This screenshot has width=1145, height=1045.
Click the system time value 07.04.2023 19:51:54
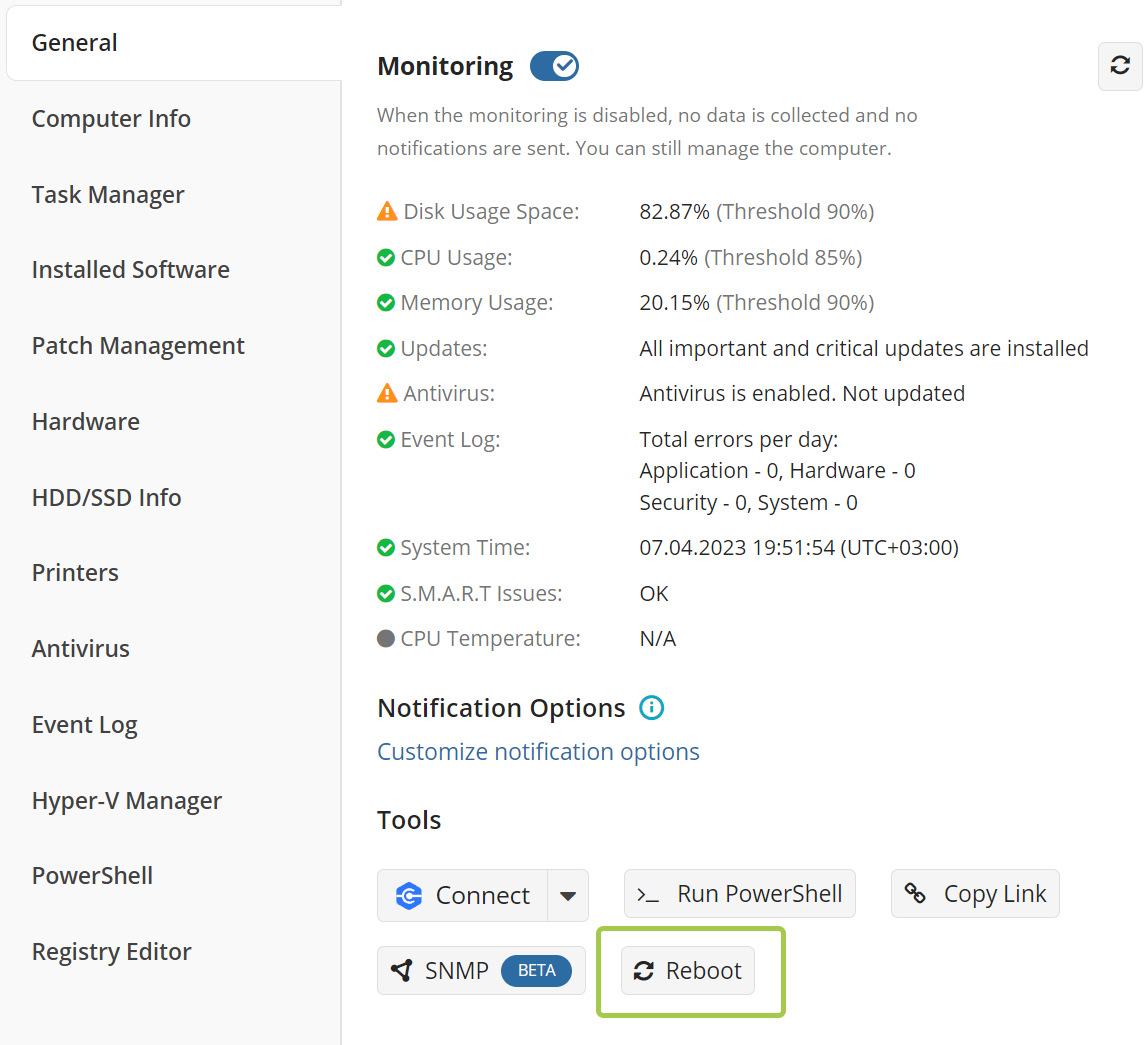click(737, 547)
